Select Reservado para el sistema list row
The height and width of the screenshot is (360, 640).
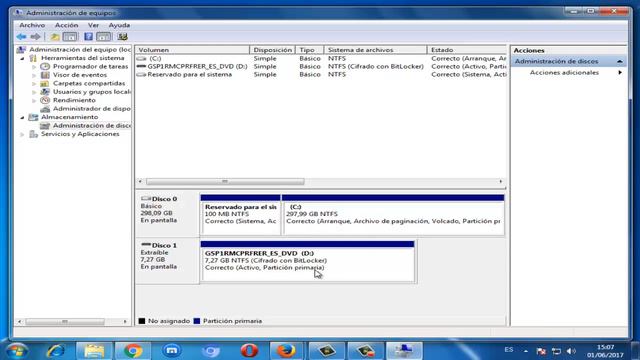tap(321, 75)
